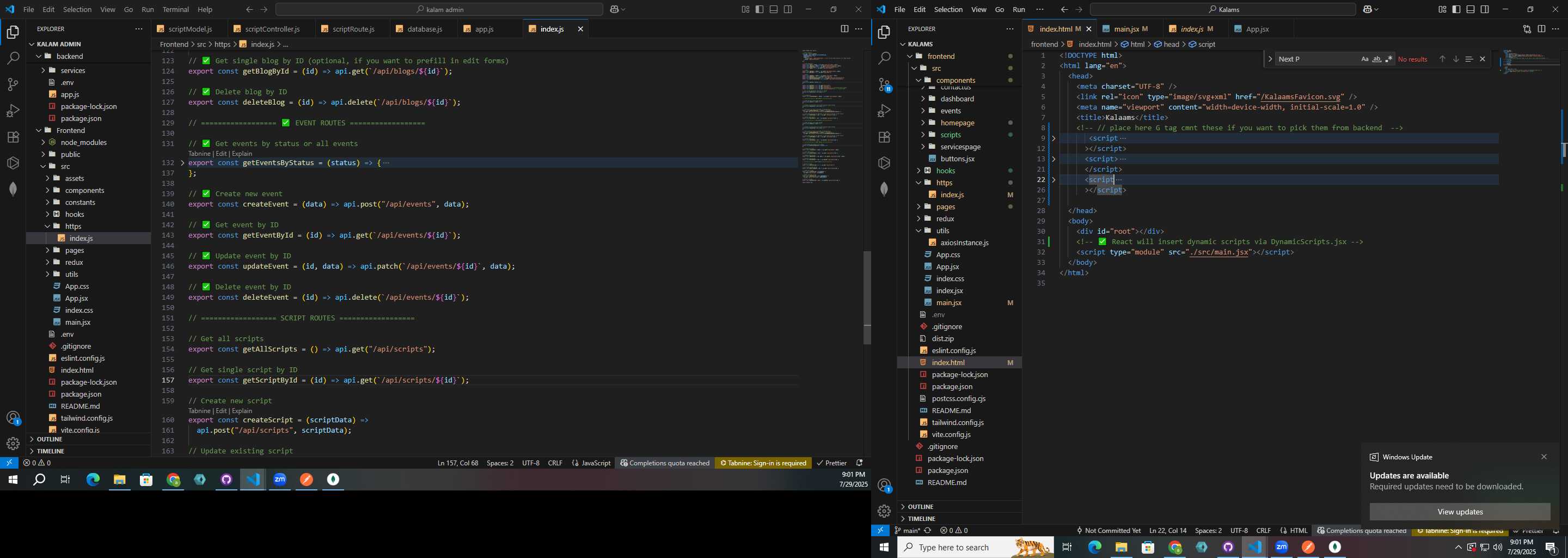Screen dimensions: 1568x558
Task: Open Manage gear in Kalams window
Action: point(884,511)
